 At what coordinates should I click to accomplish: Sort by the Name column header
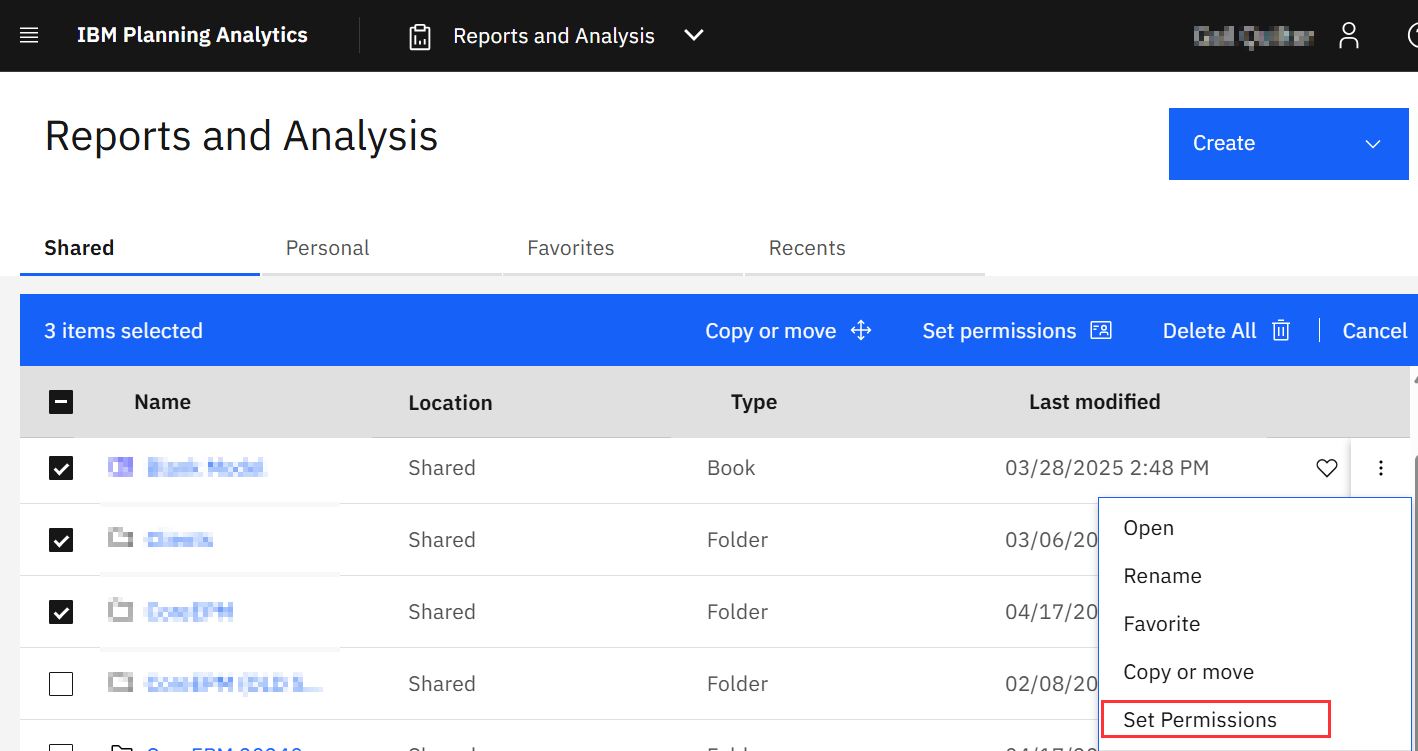[x=162, y=402]
